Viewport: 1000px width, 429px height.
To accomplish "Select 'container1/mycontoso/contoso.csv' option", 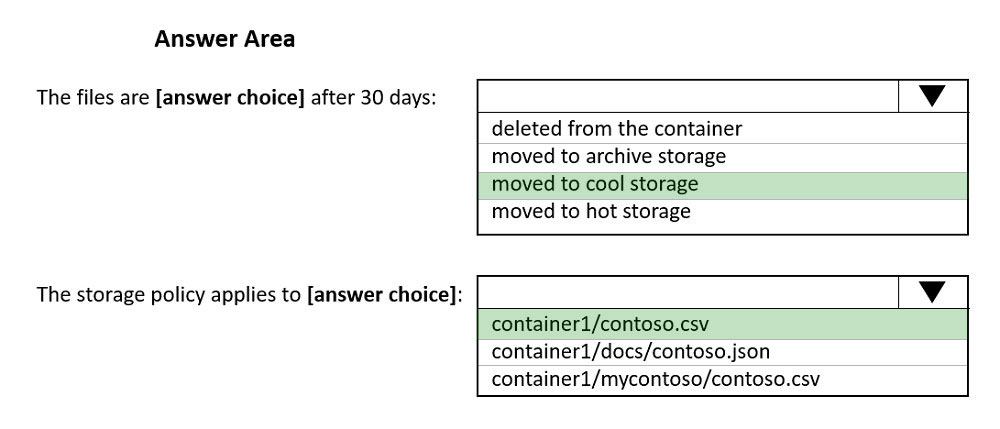I will 723,379.
